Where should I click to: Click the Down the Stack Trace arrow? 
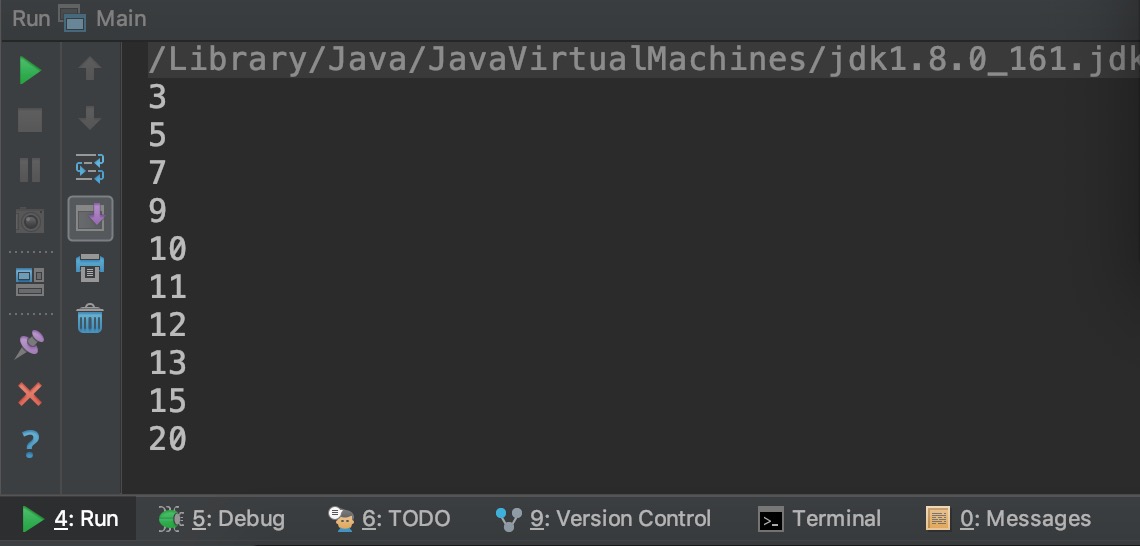click(x=89, y=118)
